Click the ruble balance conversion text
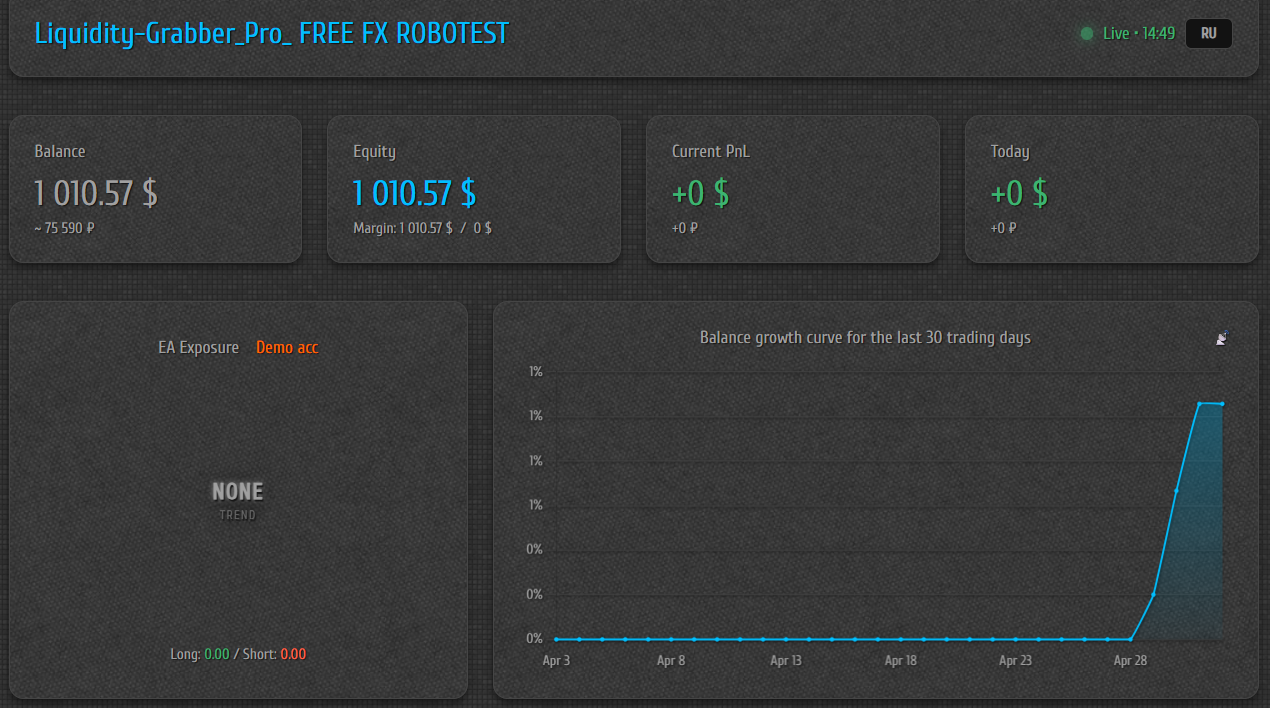The width and height of the screenshot is (1270, 708). pyautogui.click(x=64, y=228)
